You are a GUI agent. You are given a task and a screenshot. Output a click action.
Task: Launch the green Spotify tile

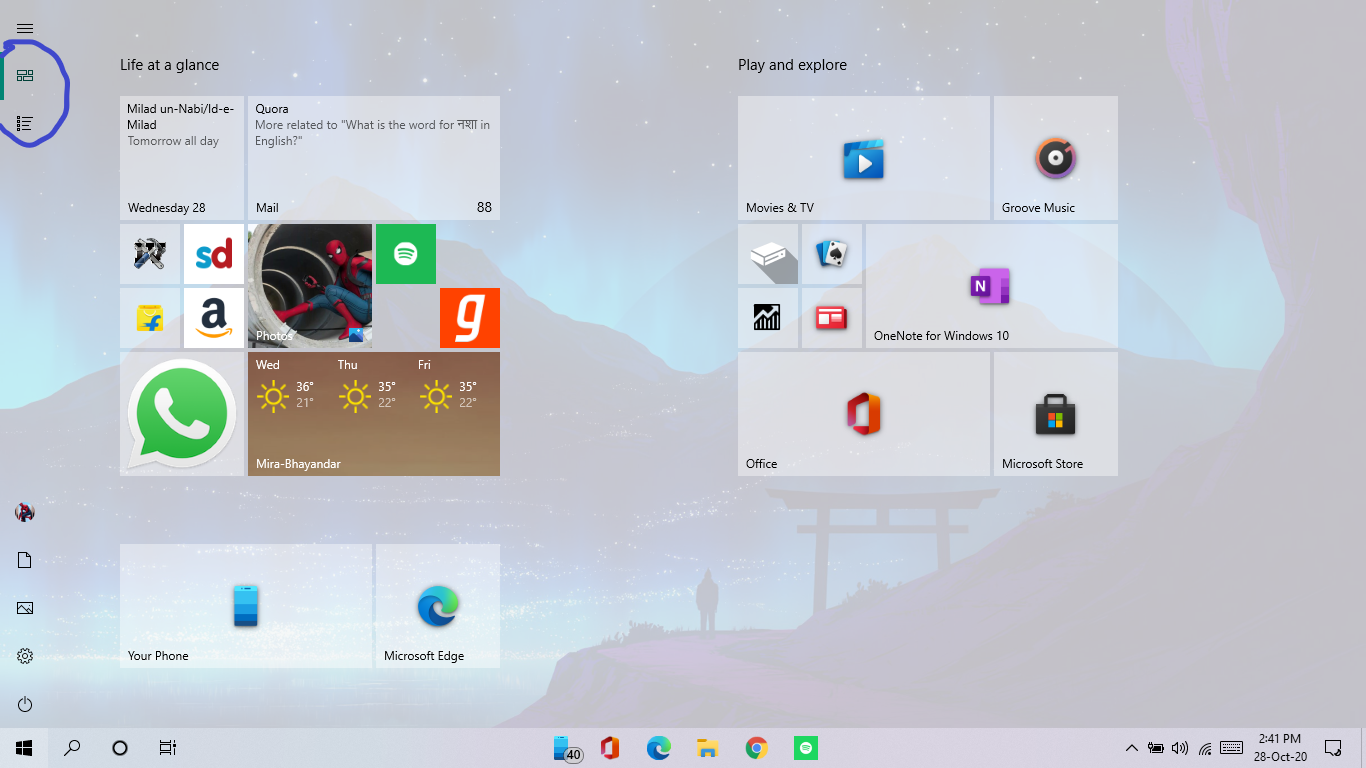pos(406,254)
